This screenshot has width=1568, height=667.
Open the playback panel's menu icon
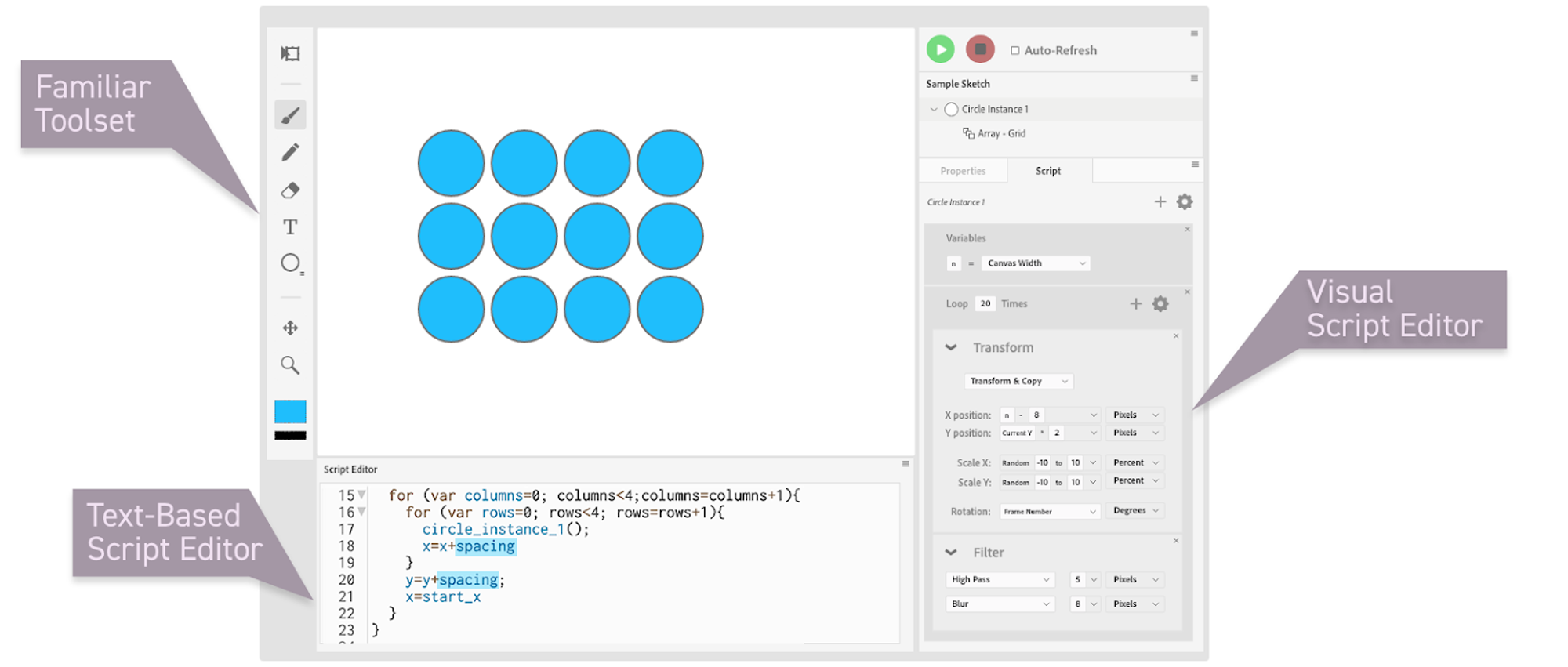point(1194,34)
